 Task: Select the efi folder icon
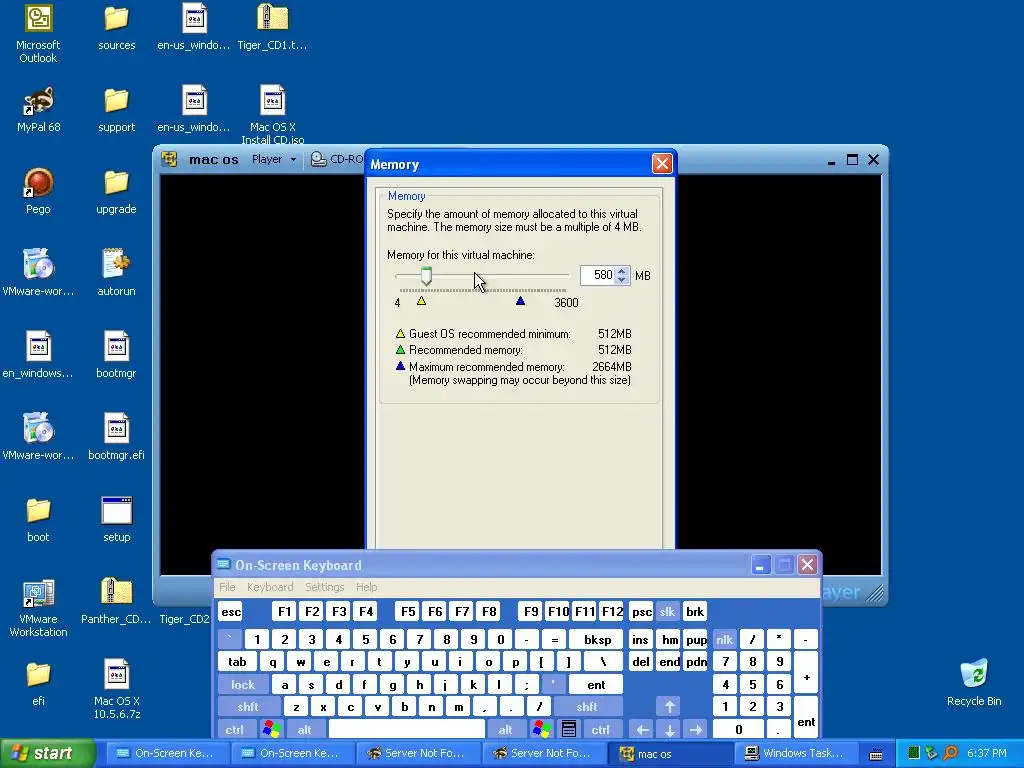click(x=38, y=683)
